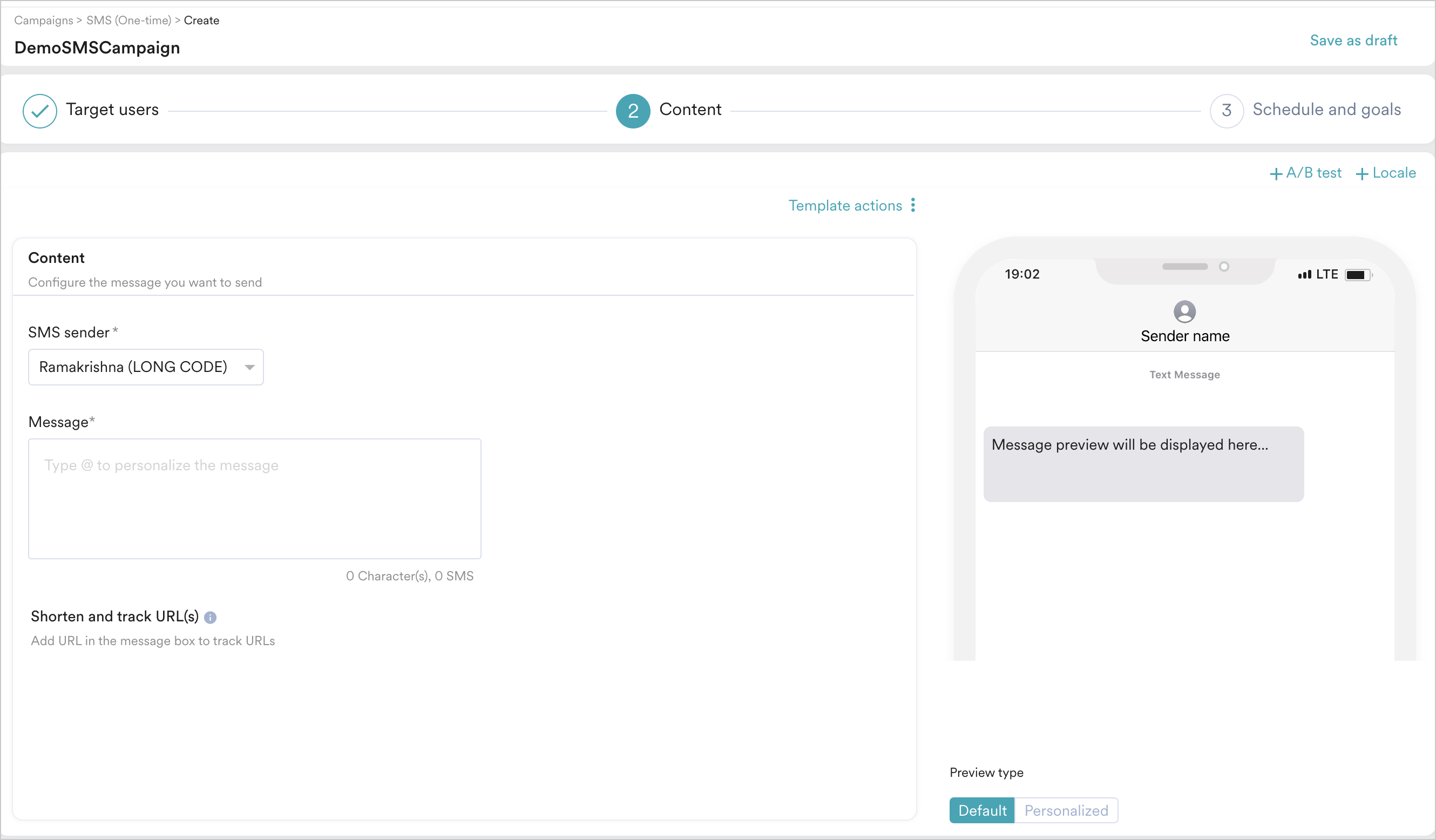Click the info icon beside Shorten and track URL(s)
Screen dimensions: 1436x840
coord(211,617)
